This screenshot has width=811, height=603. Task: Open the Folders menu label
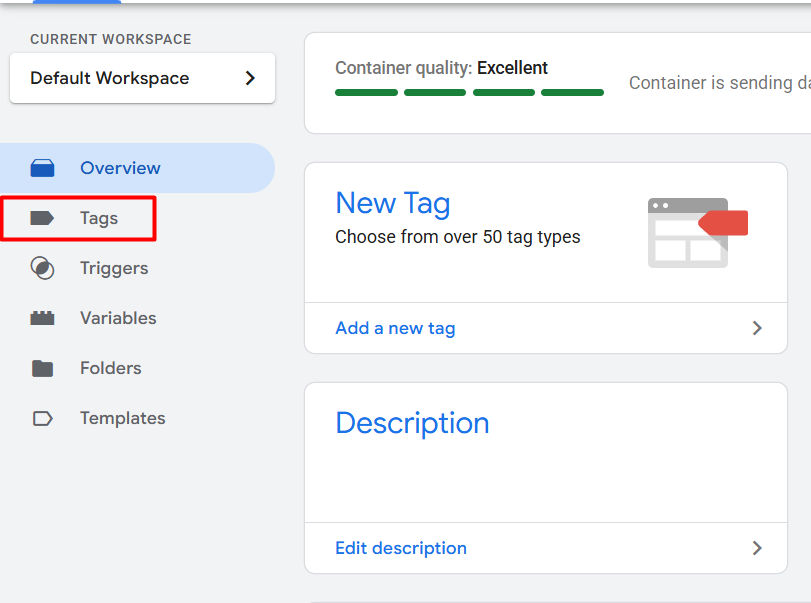point(111,368)
